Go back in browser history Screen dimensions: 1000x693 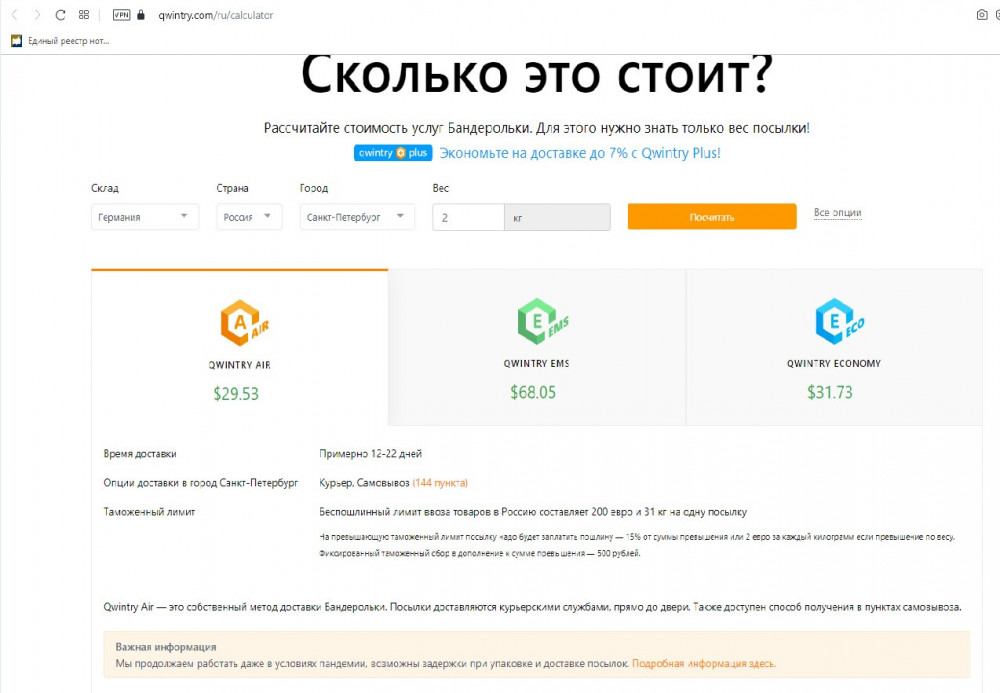[15, 15]
